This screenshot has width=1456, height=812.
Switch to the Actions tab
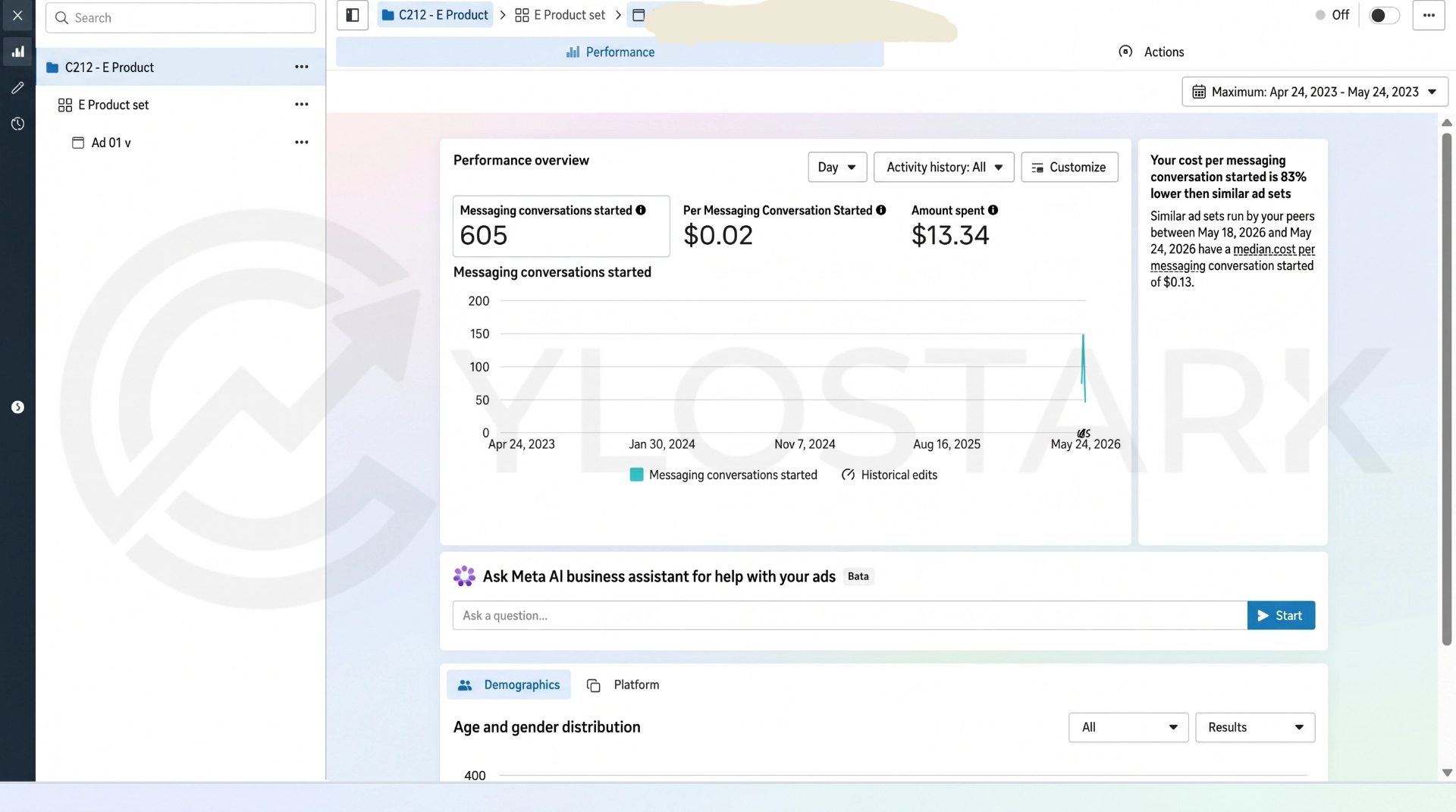click(1151, 52)
